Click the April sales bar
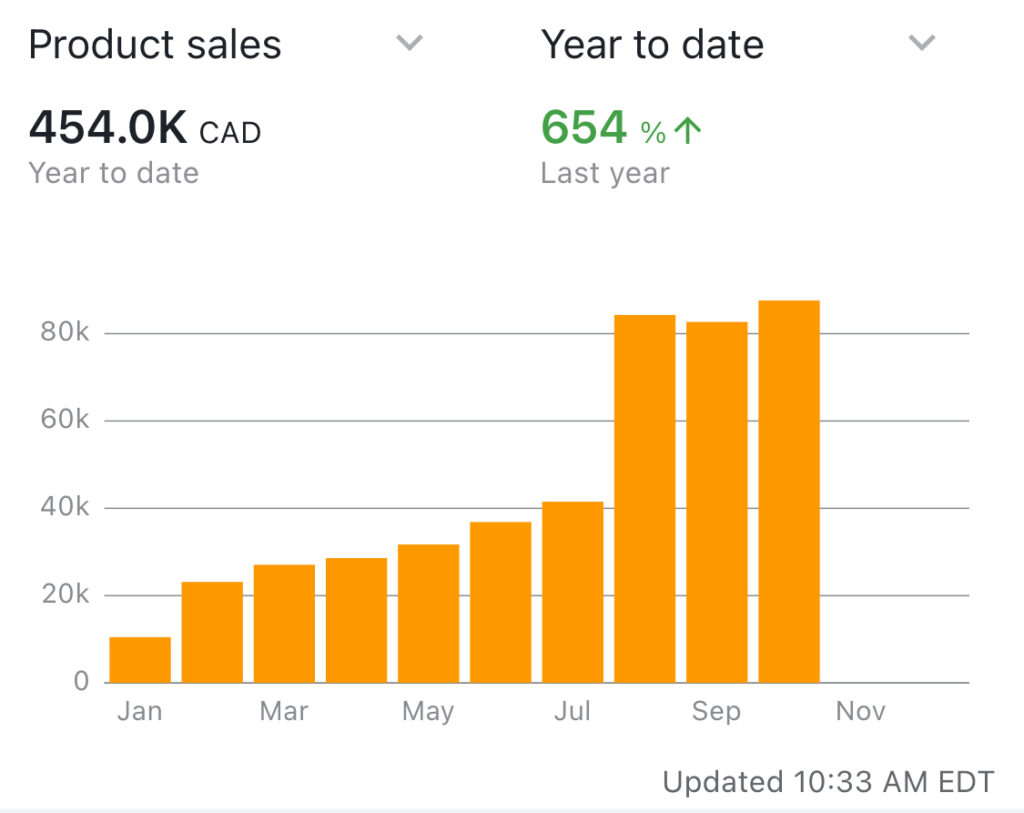The width and height of the screenshot is (1024, 813). 356,620
